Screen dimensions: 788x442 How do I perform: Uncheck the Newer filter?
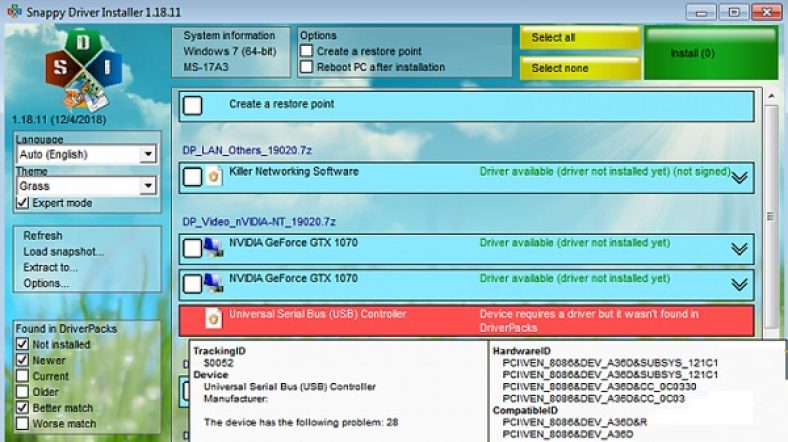[x=22, y=360]
